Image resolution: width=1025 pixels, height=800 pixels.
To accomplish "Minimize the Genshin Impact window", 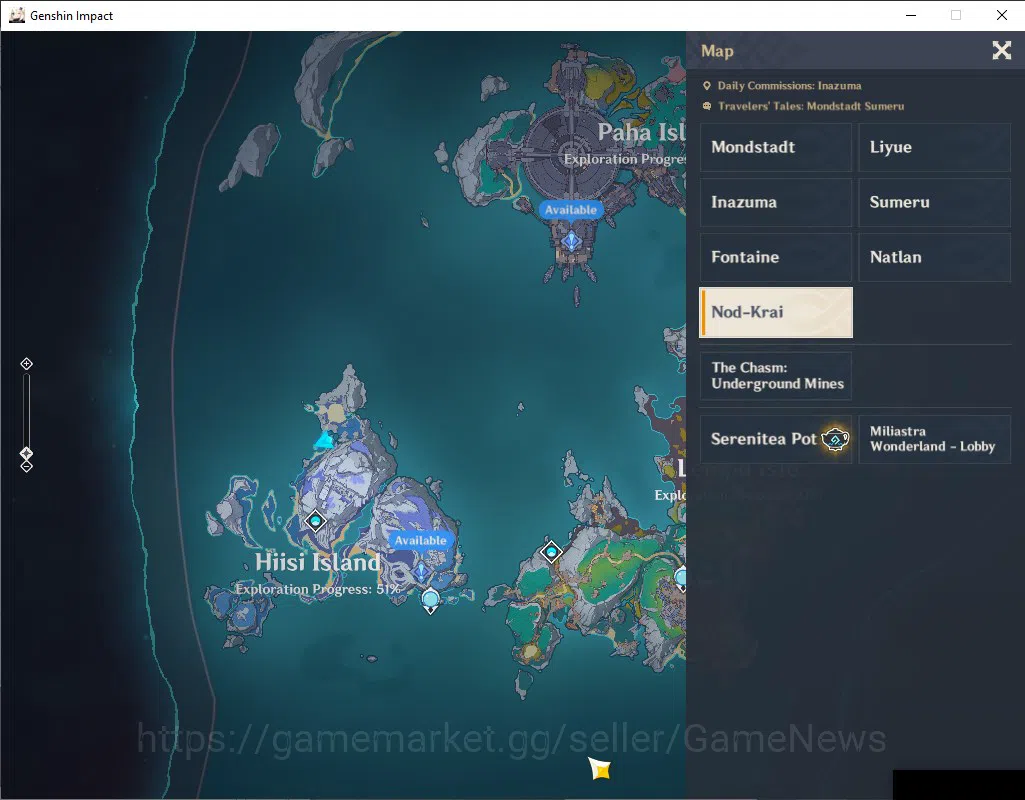I will click(911, 15).
